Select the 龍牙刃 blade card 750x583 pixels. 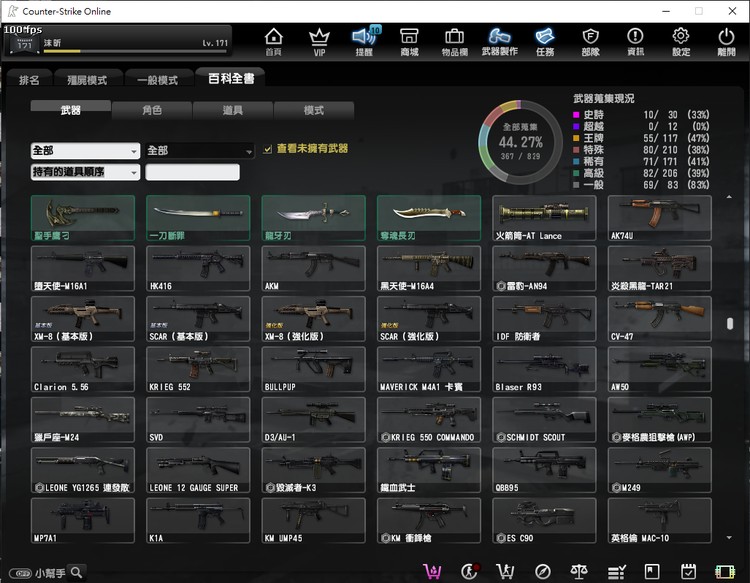pos(313,218)
